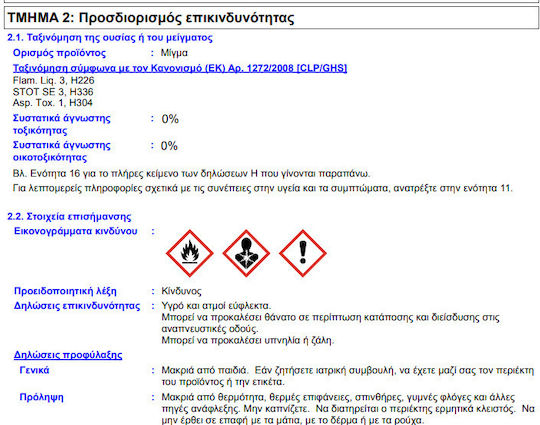Click the Μίγμα value
This screenshot has width=540, height=425.
click(x=174, y=53)
